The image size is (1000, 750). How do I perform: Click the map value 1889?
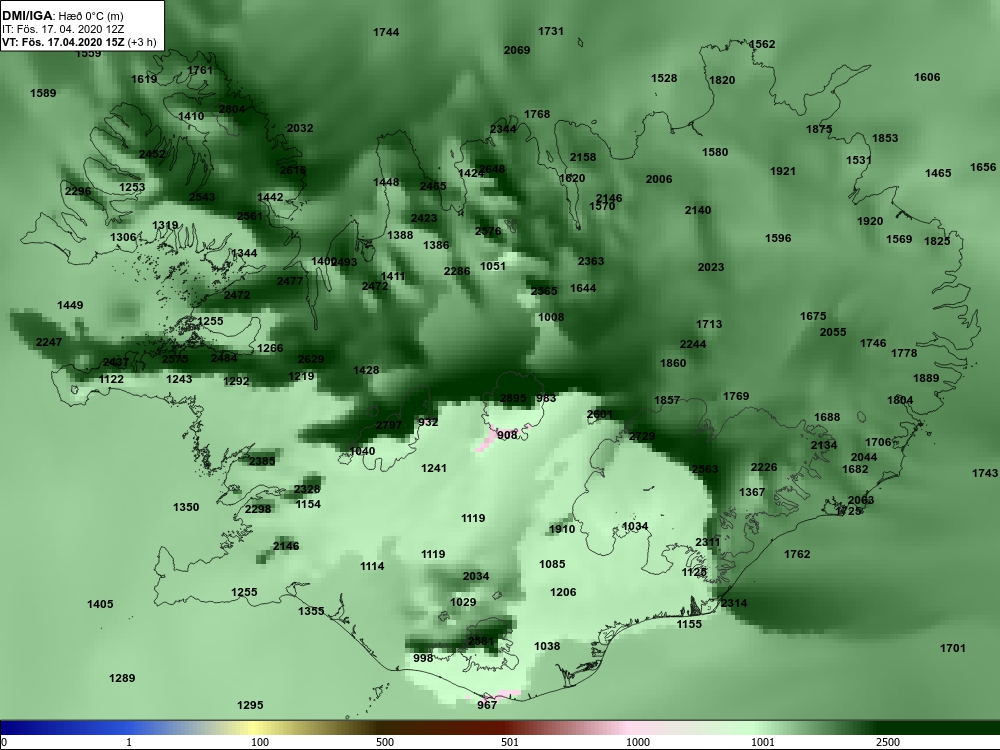point(925,378)
